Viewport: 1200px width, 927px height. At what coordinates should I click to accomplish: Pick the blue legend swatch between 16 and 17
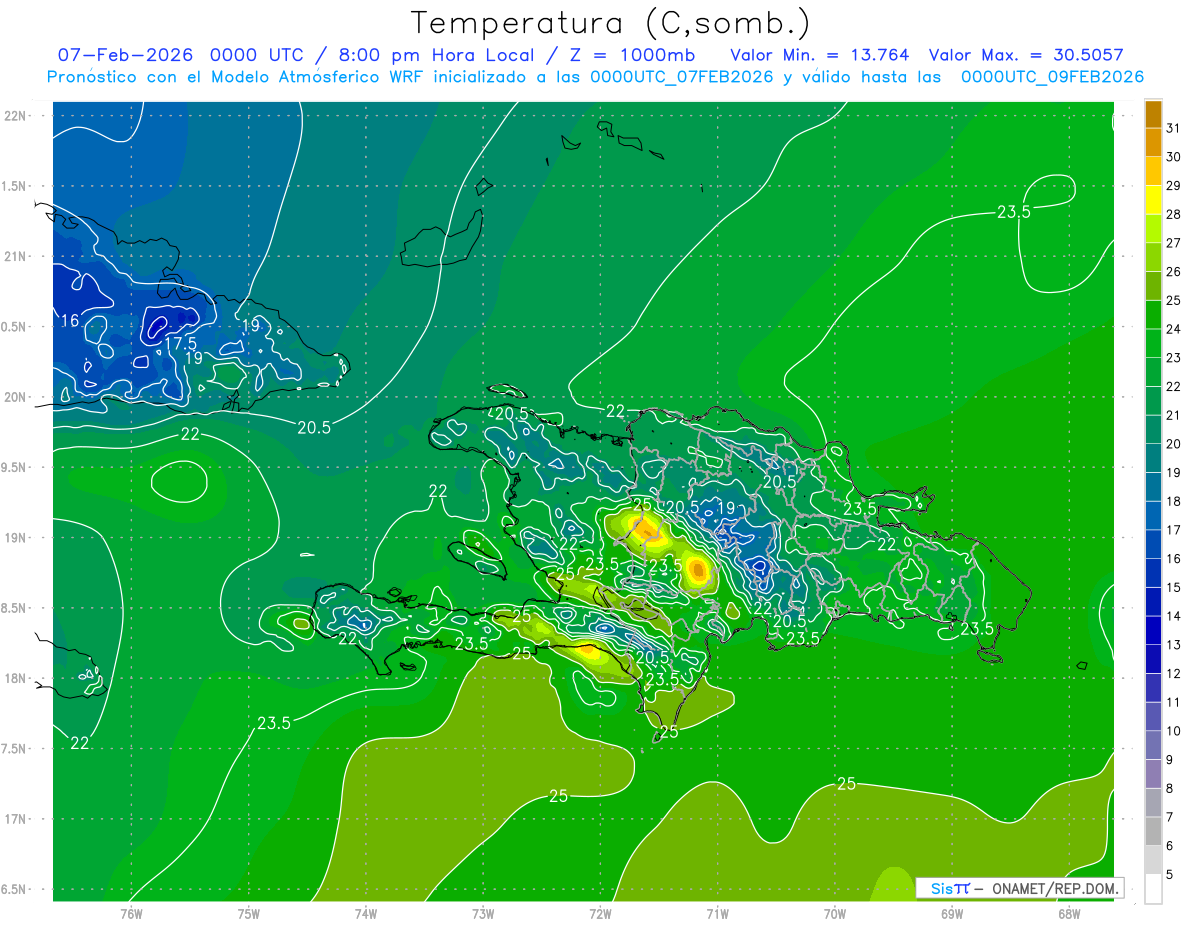click(1153, 544)
